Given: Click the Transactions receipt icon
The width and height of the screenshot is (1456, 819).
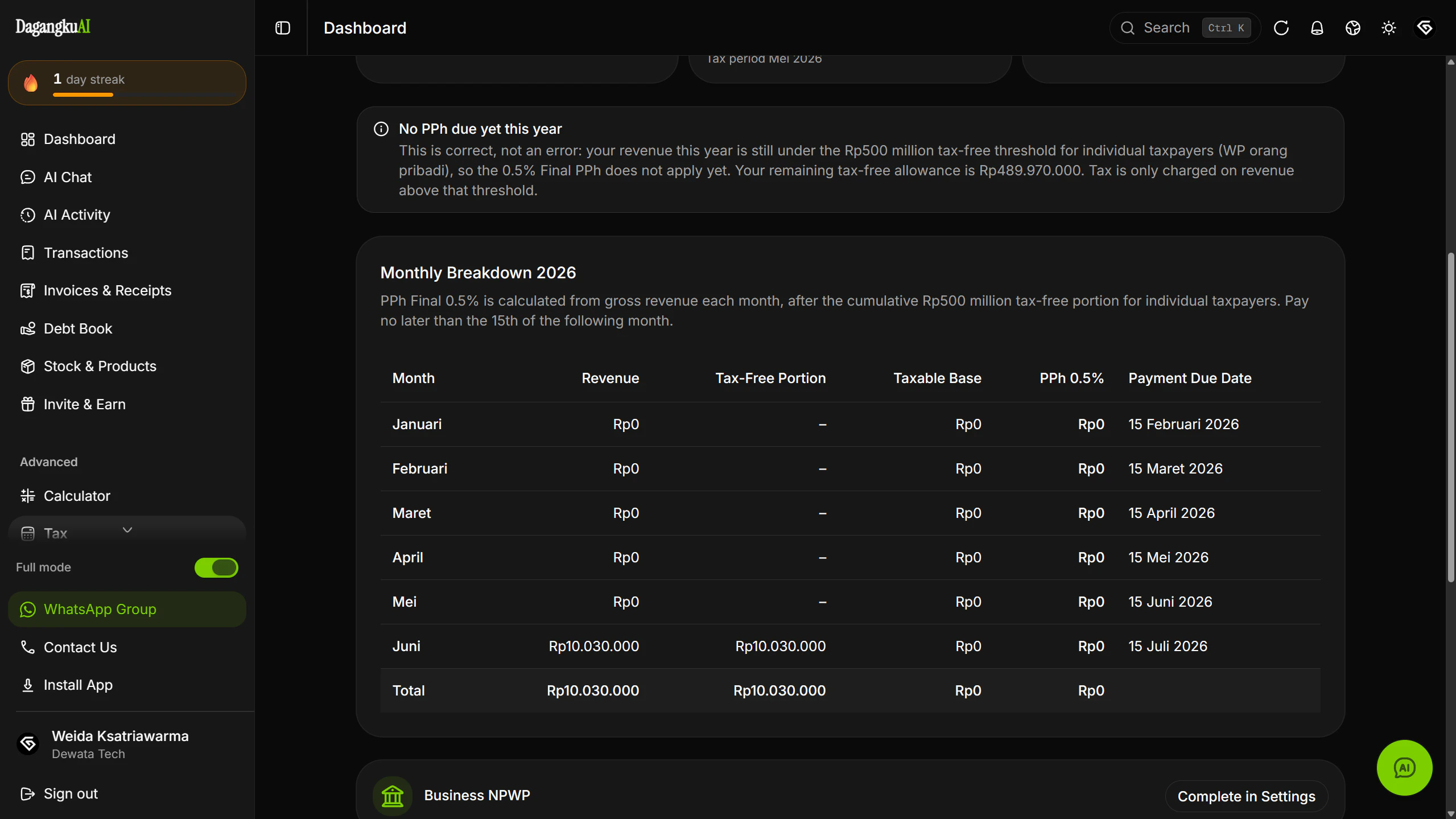Looking at the screenshot, I should (28, 253).
